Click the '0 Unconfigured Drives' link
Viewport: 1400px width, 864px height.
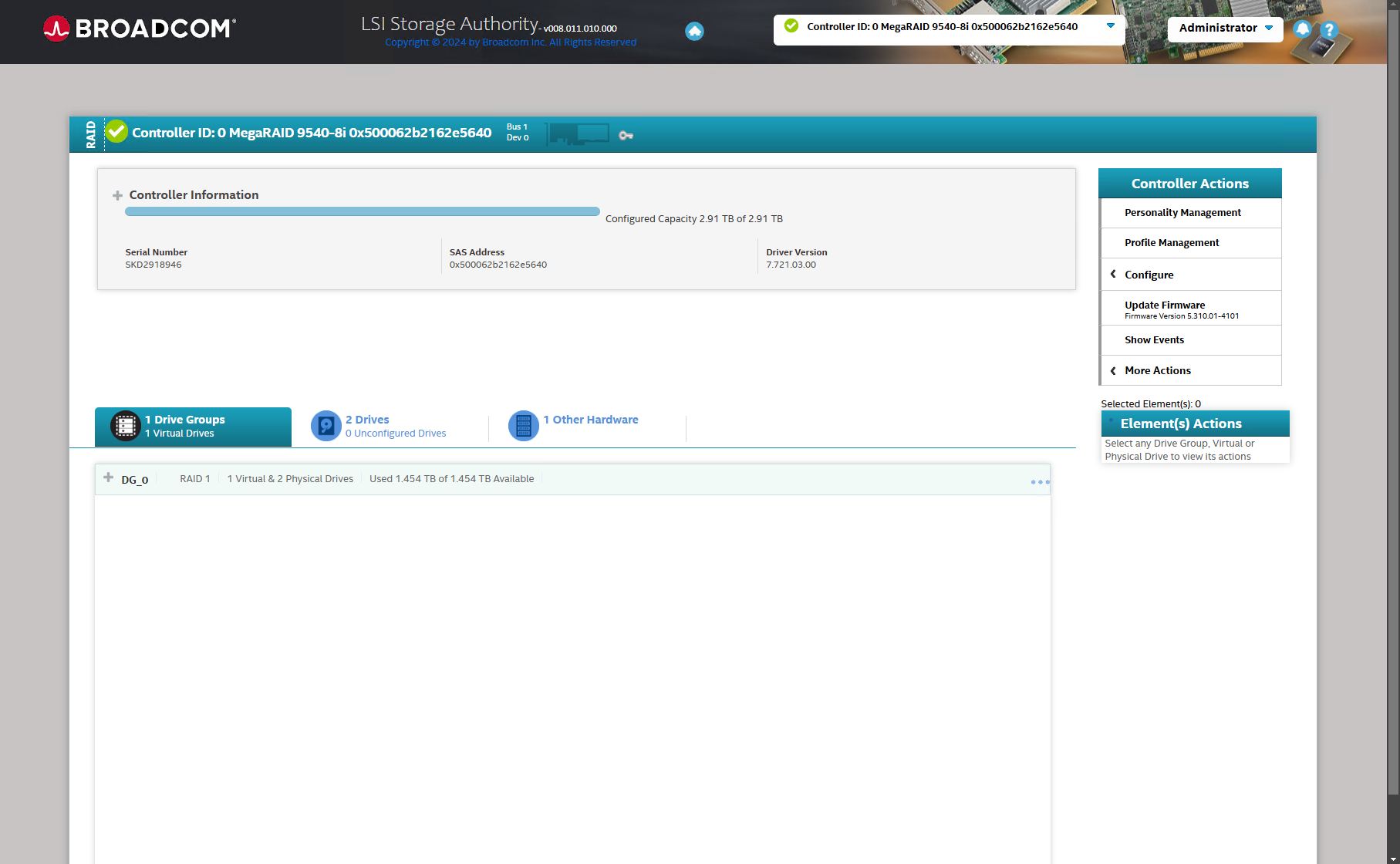tap(396, 434)
